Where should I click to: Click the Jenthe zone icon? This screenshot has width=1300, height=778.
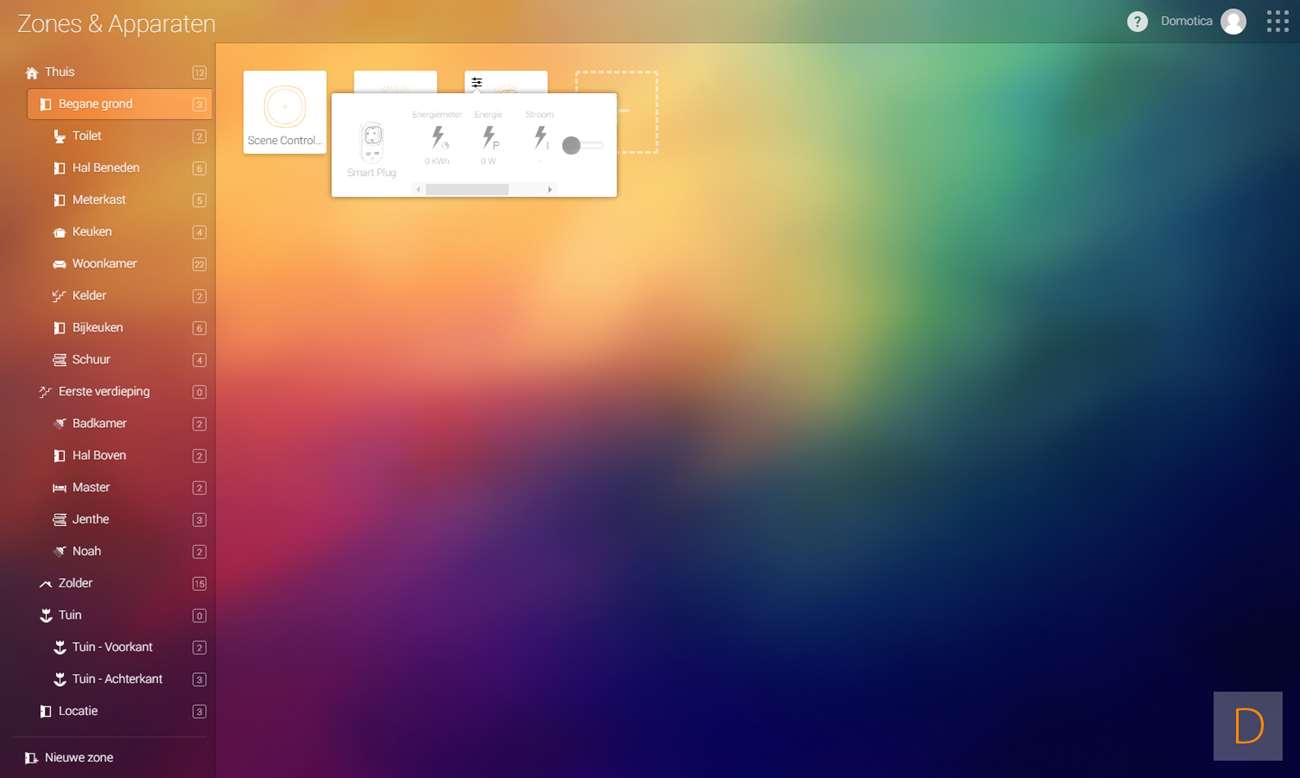pyautogui.click(x=60, y=520)
